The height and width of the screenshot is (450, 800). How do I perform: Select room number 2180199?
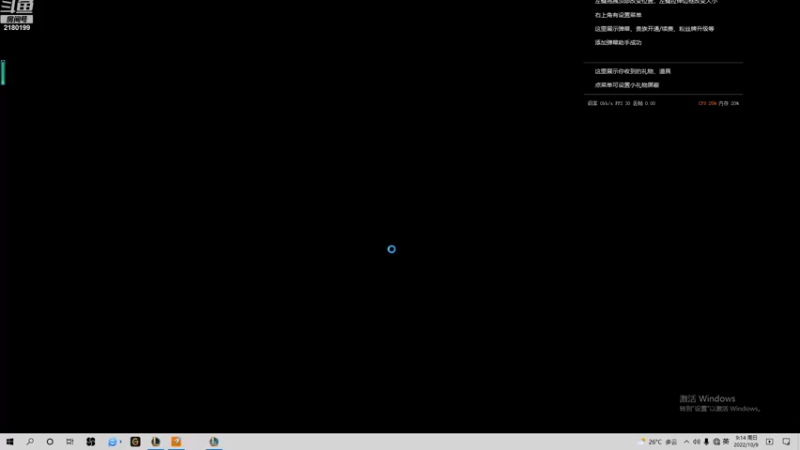(x=17, y=28)
